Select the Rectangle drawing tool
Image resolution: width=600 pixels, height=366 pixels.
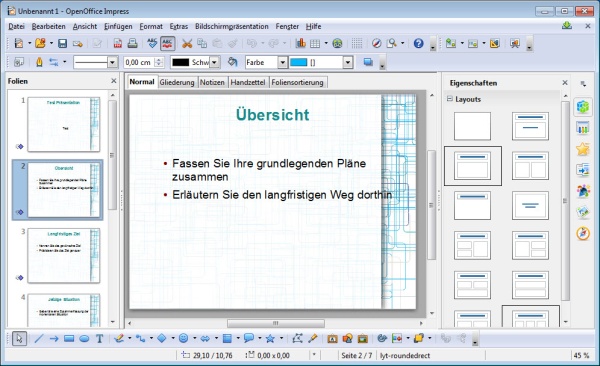[69, 338]
